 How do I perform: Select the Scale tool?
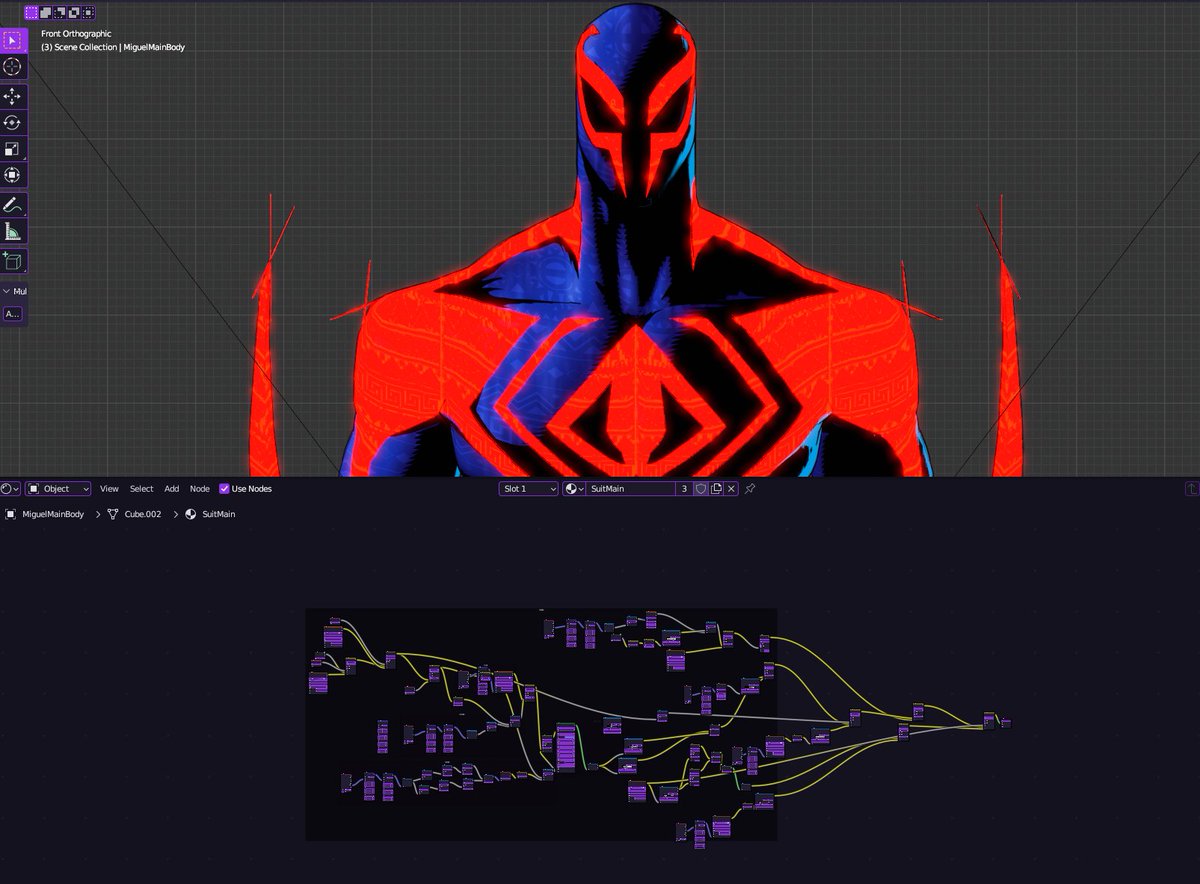(x=13, y=149)
